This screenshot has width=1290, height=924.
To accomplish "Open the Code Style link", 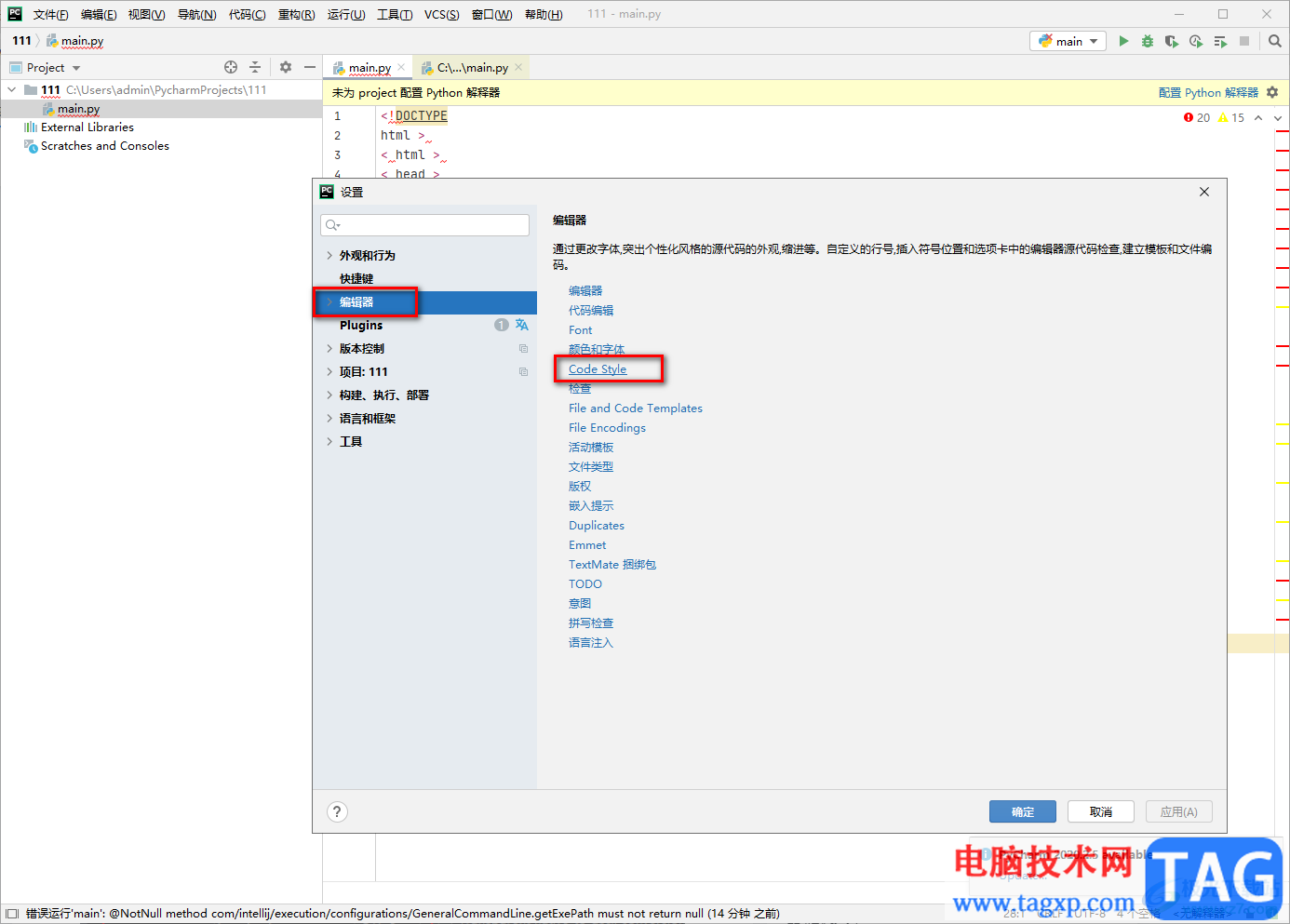I will pyautogui.click(x=598, y=369).
